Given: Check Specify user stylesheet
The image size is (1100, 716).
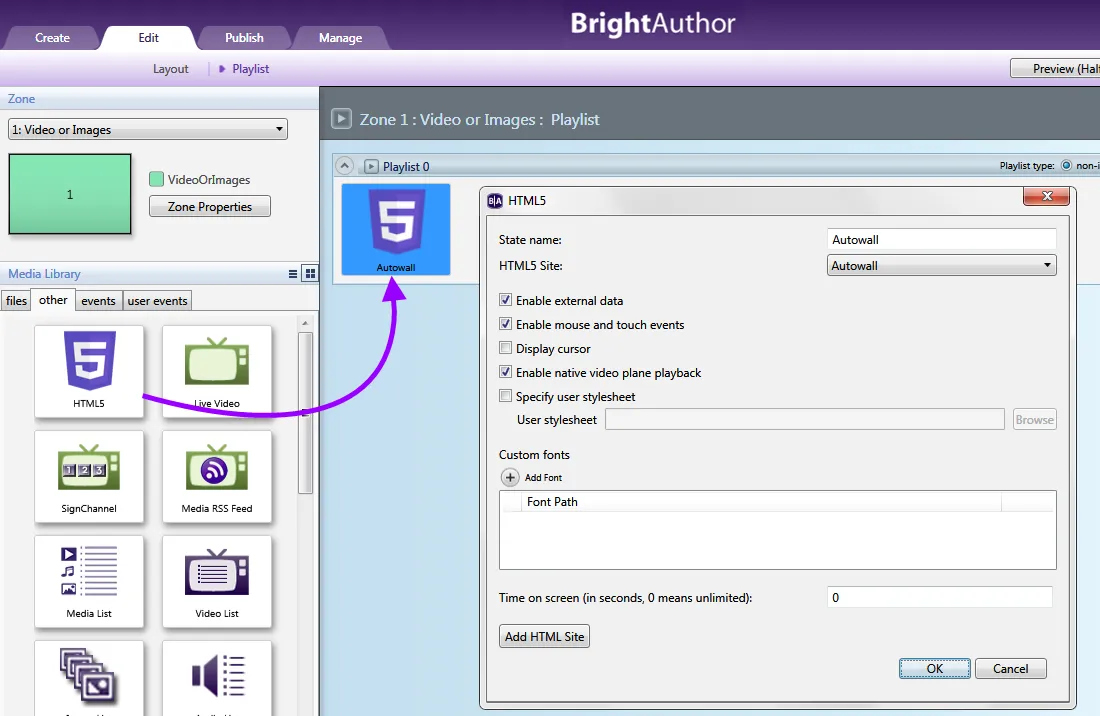Looking at the screenshot, I should [x=505, y=396].
